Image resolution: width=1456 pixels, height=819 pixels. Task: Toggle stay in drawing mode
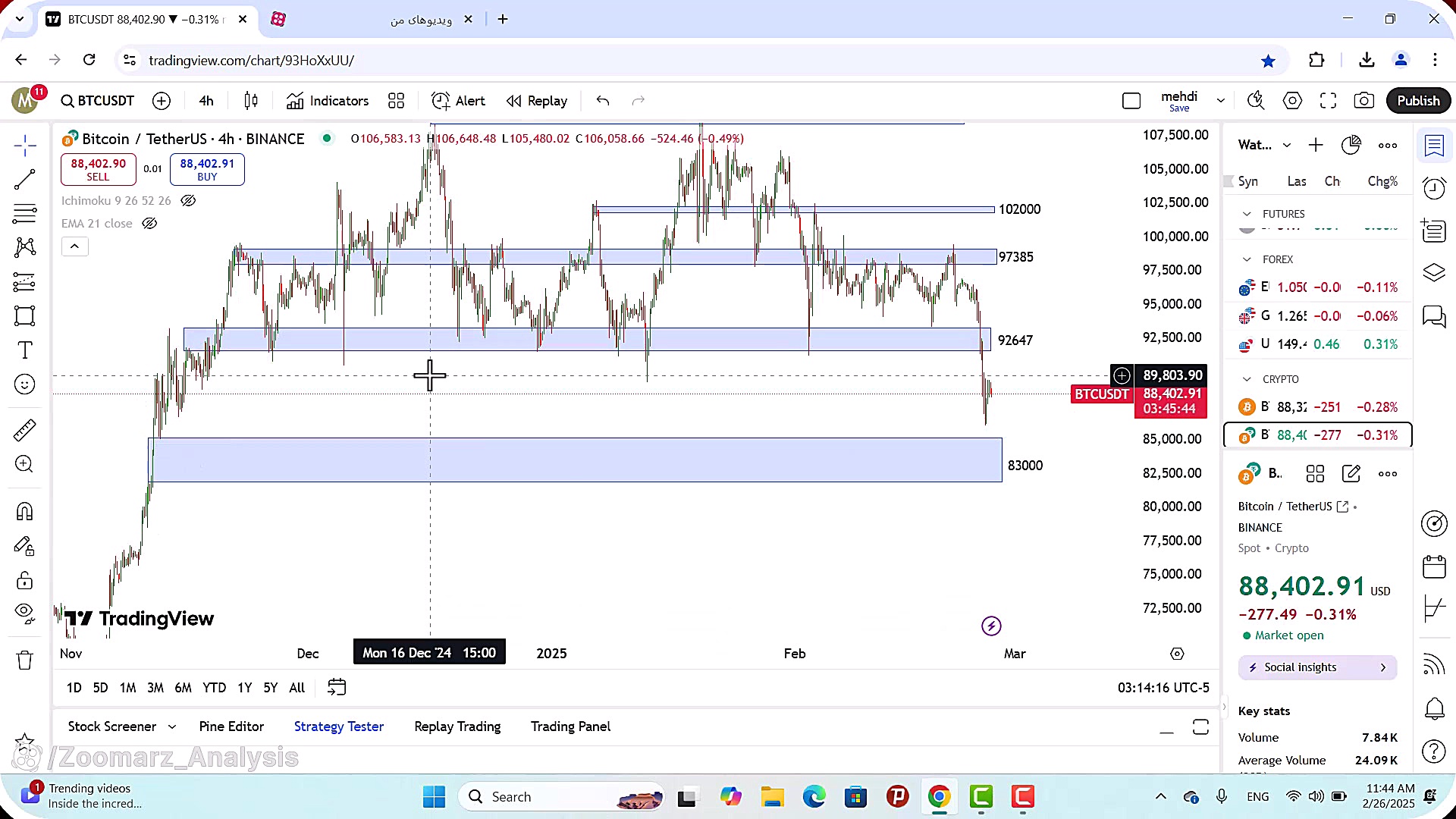click(24, 547)
